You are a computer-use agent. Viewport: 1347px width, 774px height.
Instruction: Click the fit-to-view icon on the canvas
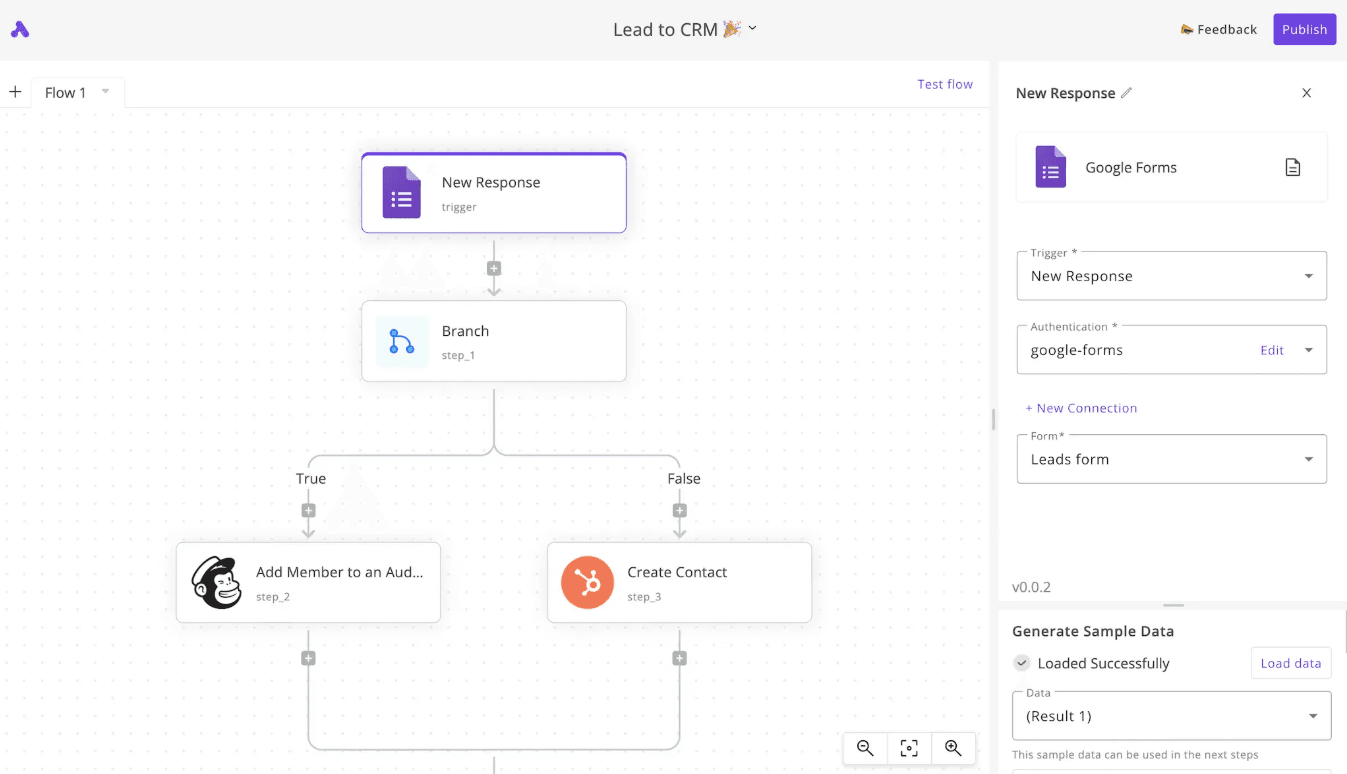(x=908, y=748)
